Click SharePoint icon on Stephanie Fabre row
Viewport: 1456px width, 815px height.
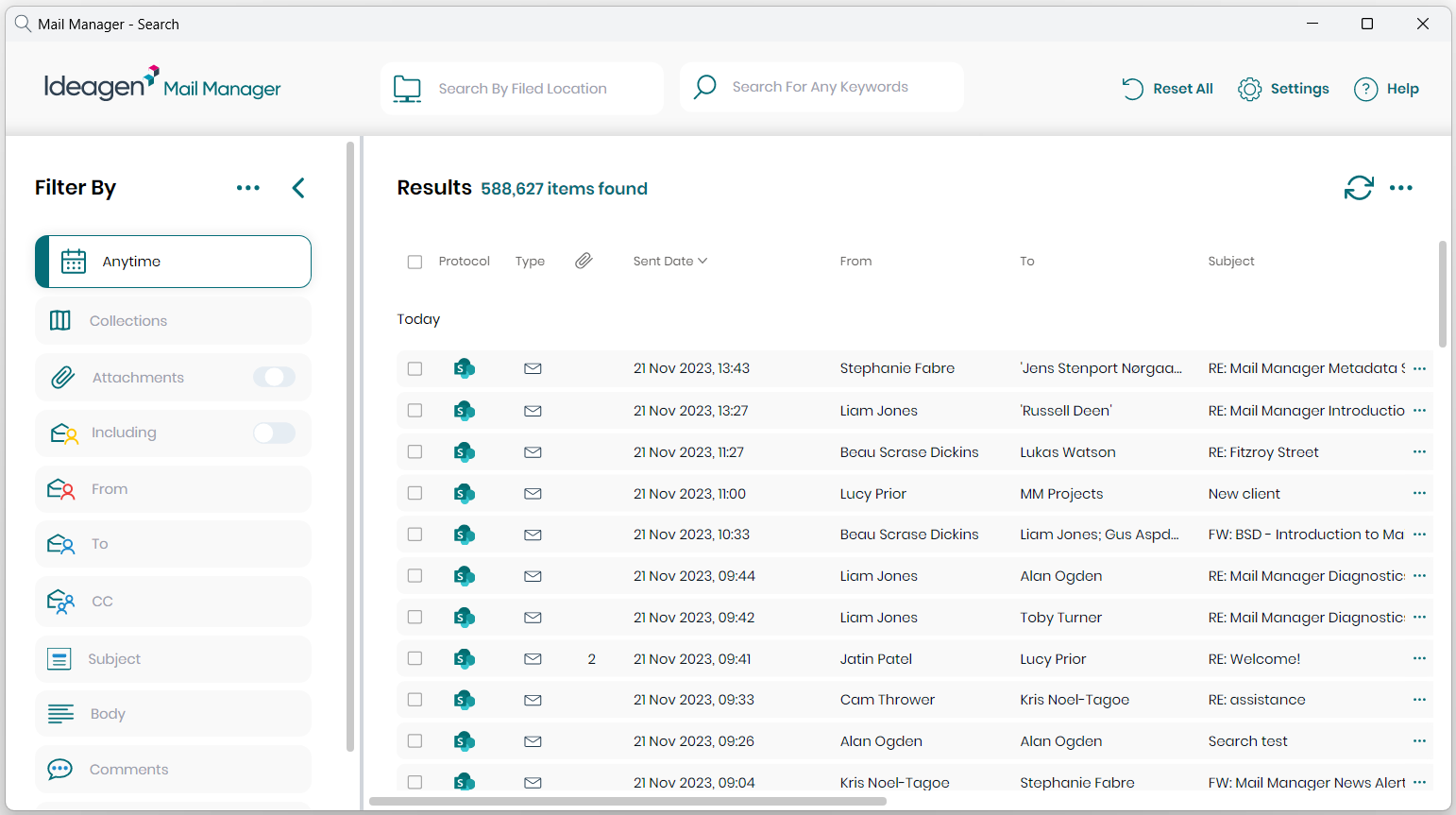[464, 368]
